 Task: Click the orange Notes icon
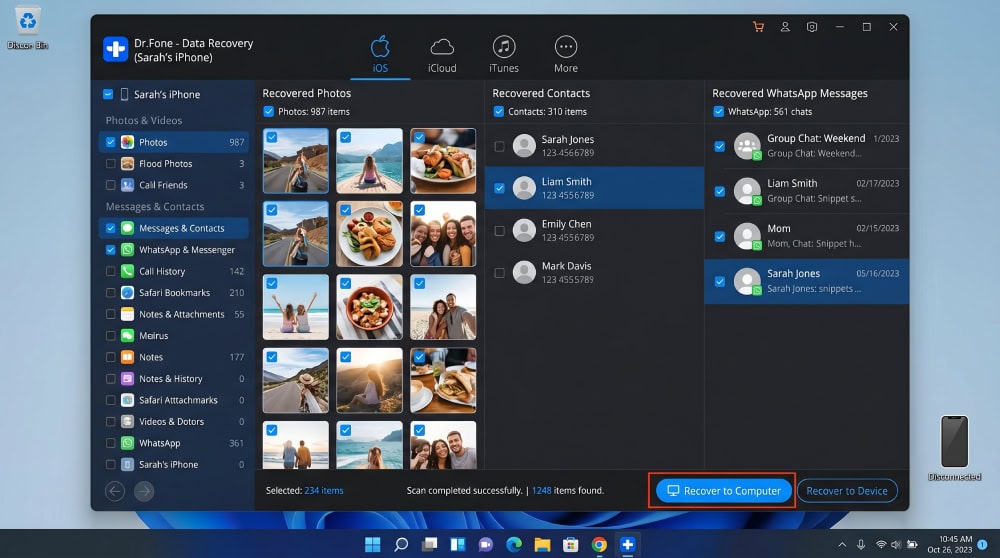(128, 356)
